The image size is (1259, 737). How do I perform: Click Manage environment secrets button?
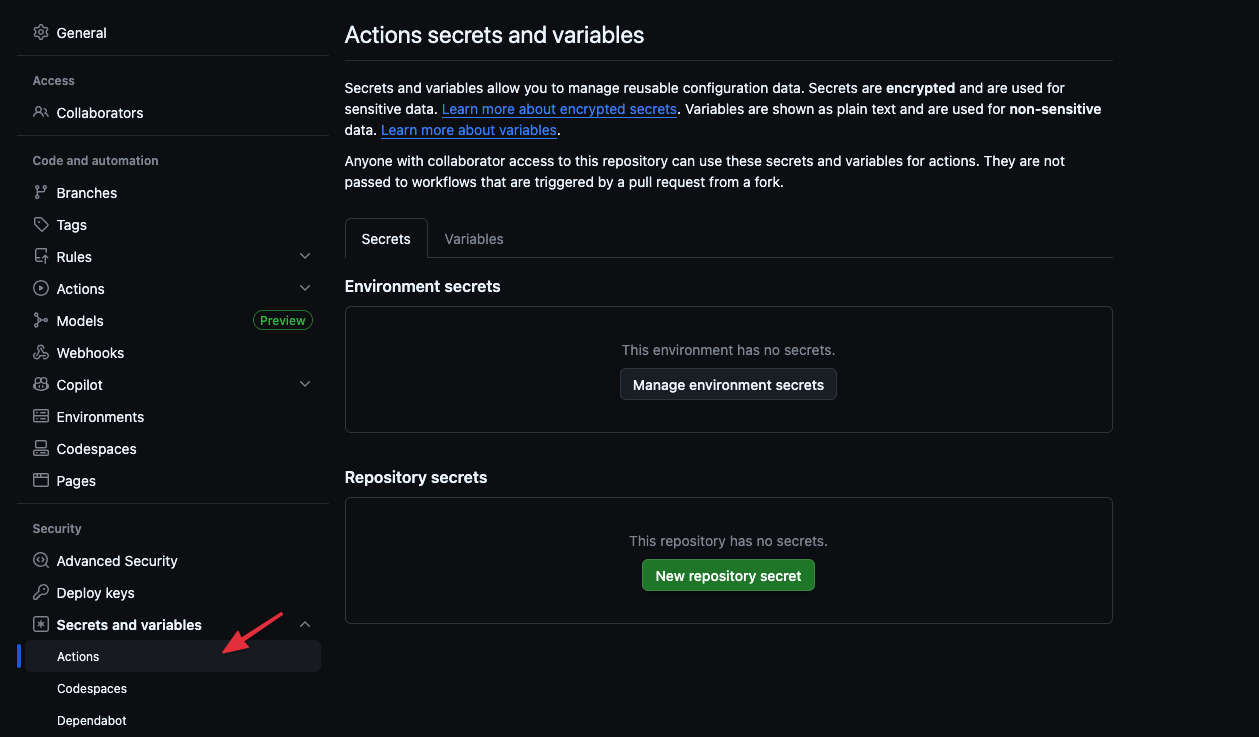coord(728,385)
